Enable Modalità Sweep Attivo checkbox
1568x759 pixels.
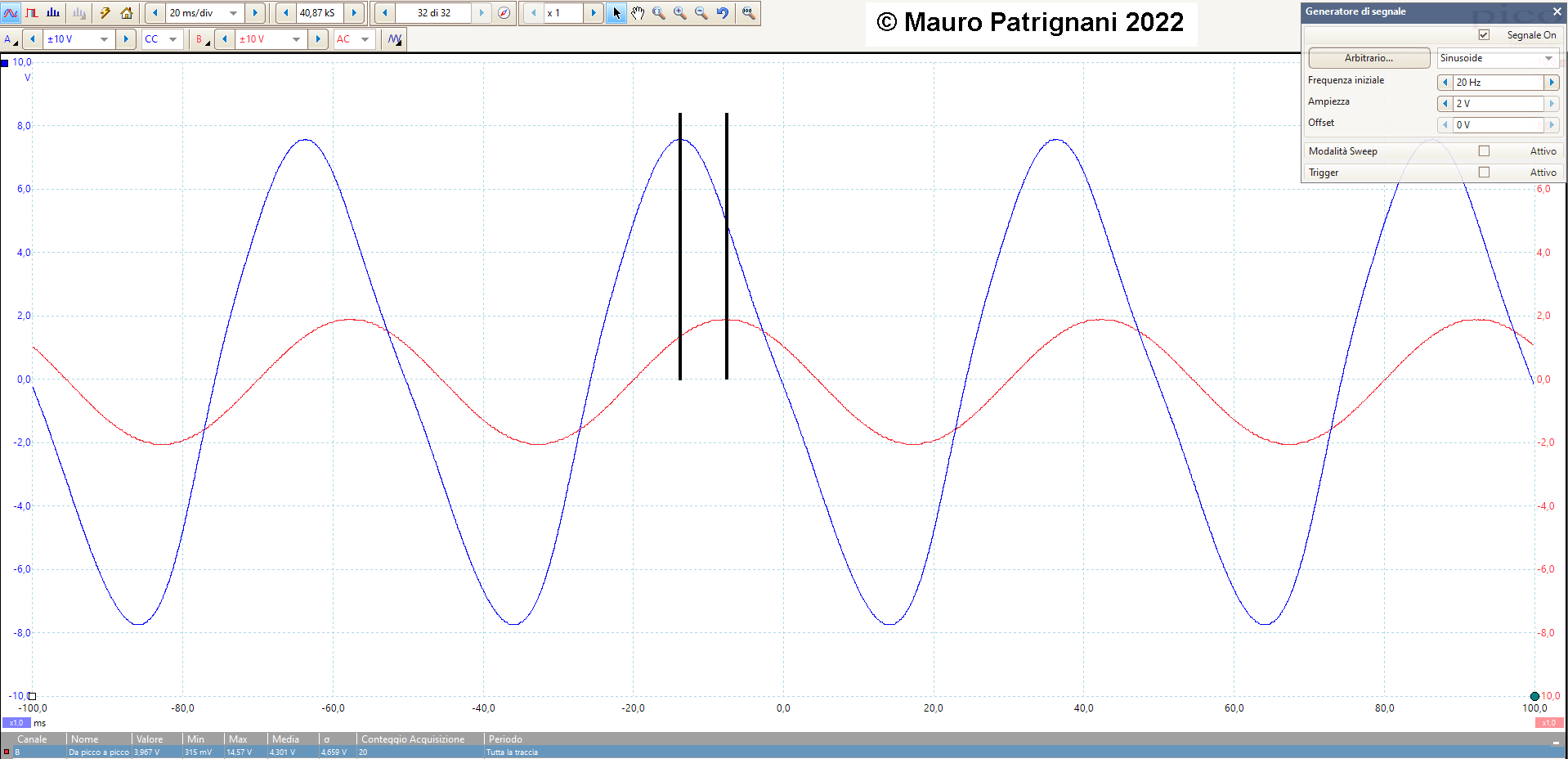pos(1484,151)
